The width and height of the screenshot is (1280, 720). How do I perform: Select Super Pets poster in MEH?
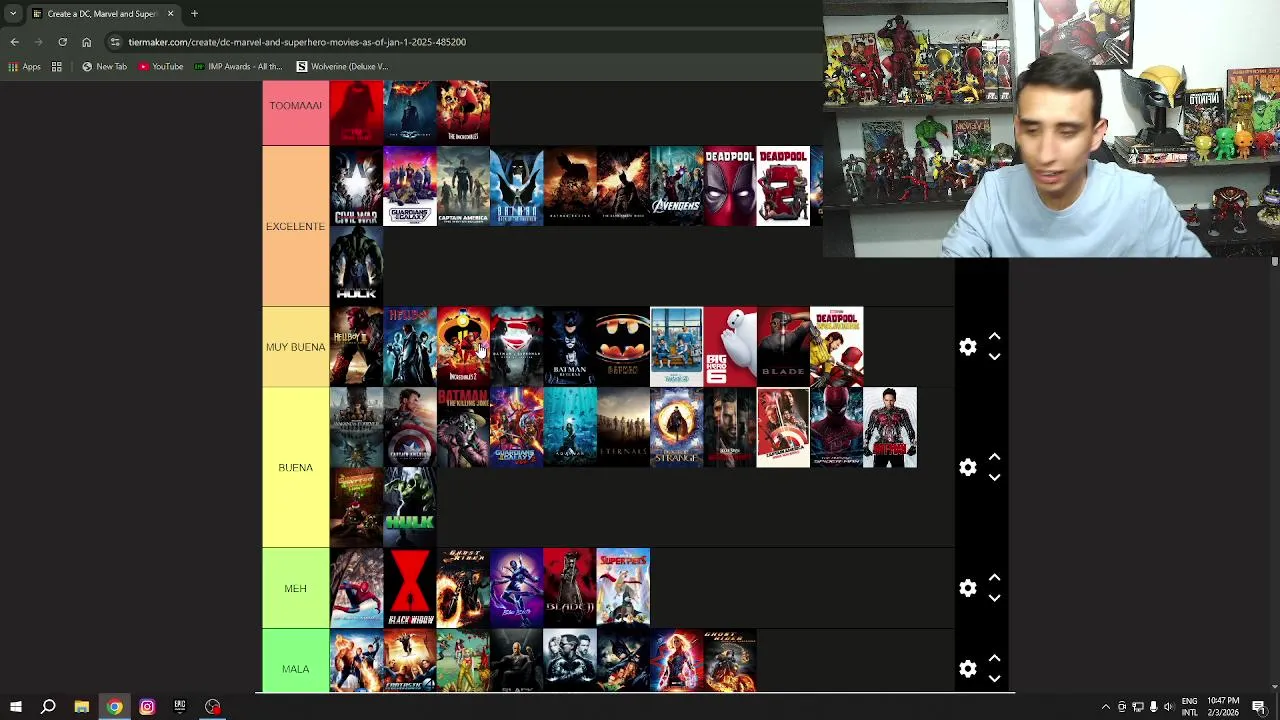pyautogui.click(x=623, y=588)
